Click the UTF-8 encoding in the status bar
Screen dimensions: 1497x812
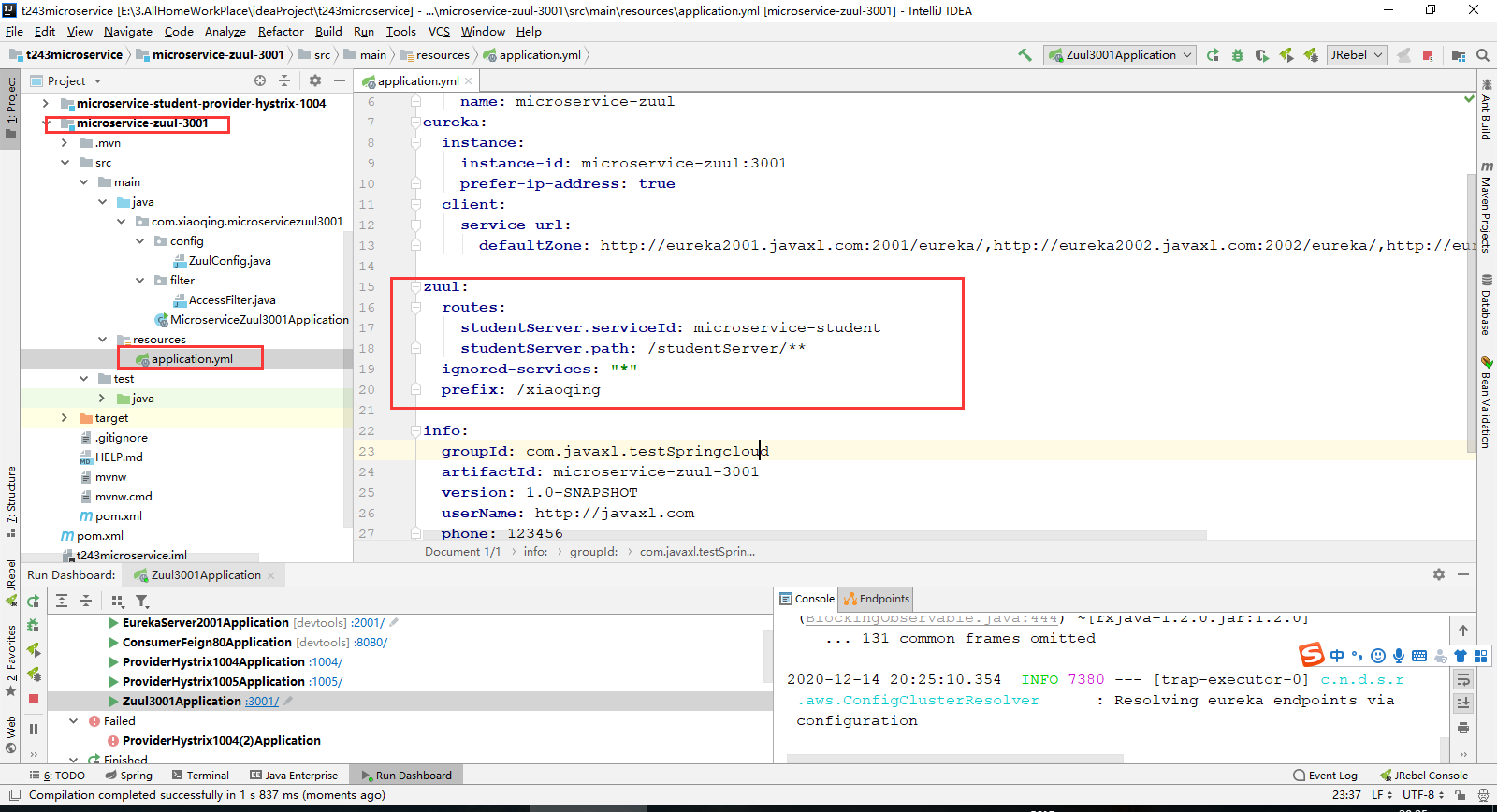click(1422, 795)
